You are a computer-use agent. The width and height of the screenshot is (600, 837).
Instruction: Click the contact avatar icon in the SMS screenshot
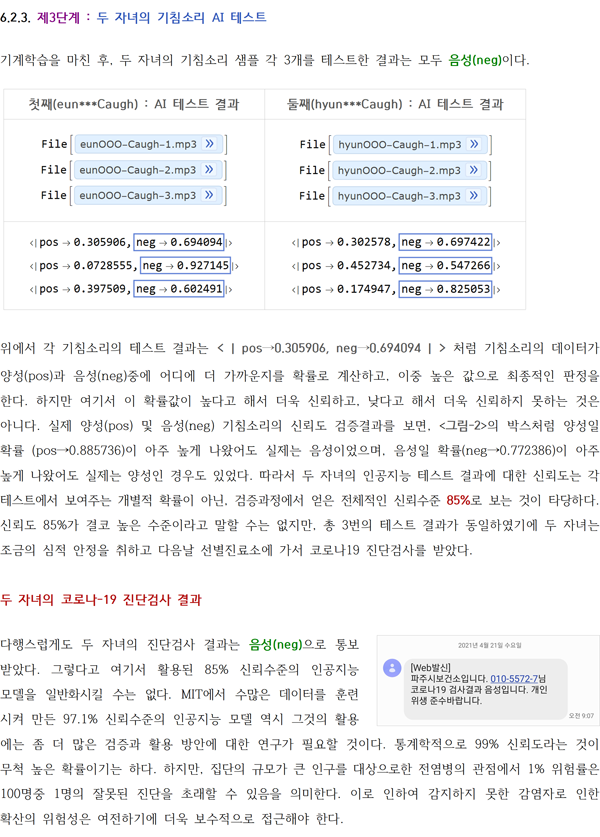[392, 668]
